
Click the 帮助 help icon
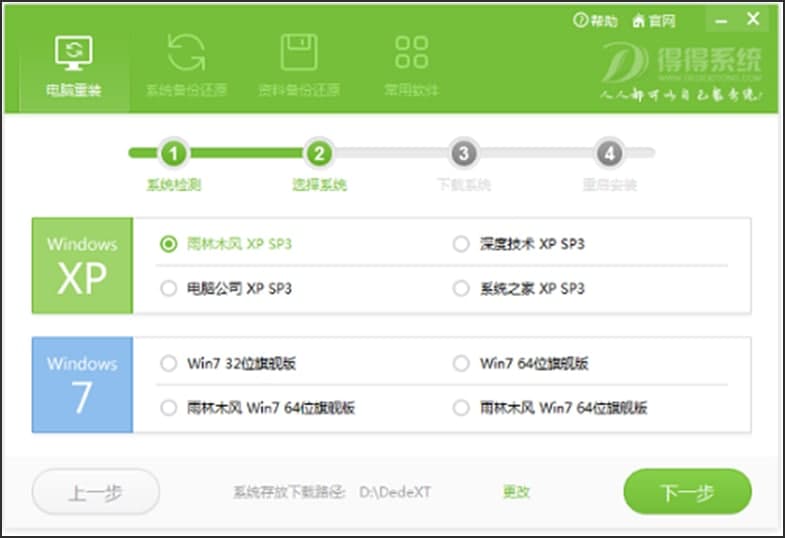click(595, 21)
